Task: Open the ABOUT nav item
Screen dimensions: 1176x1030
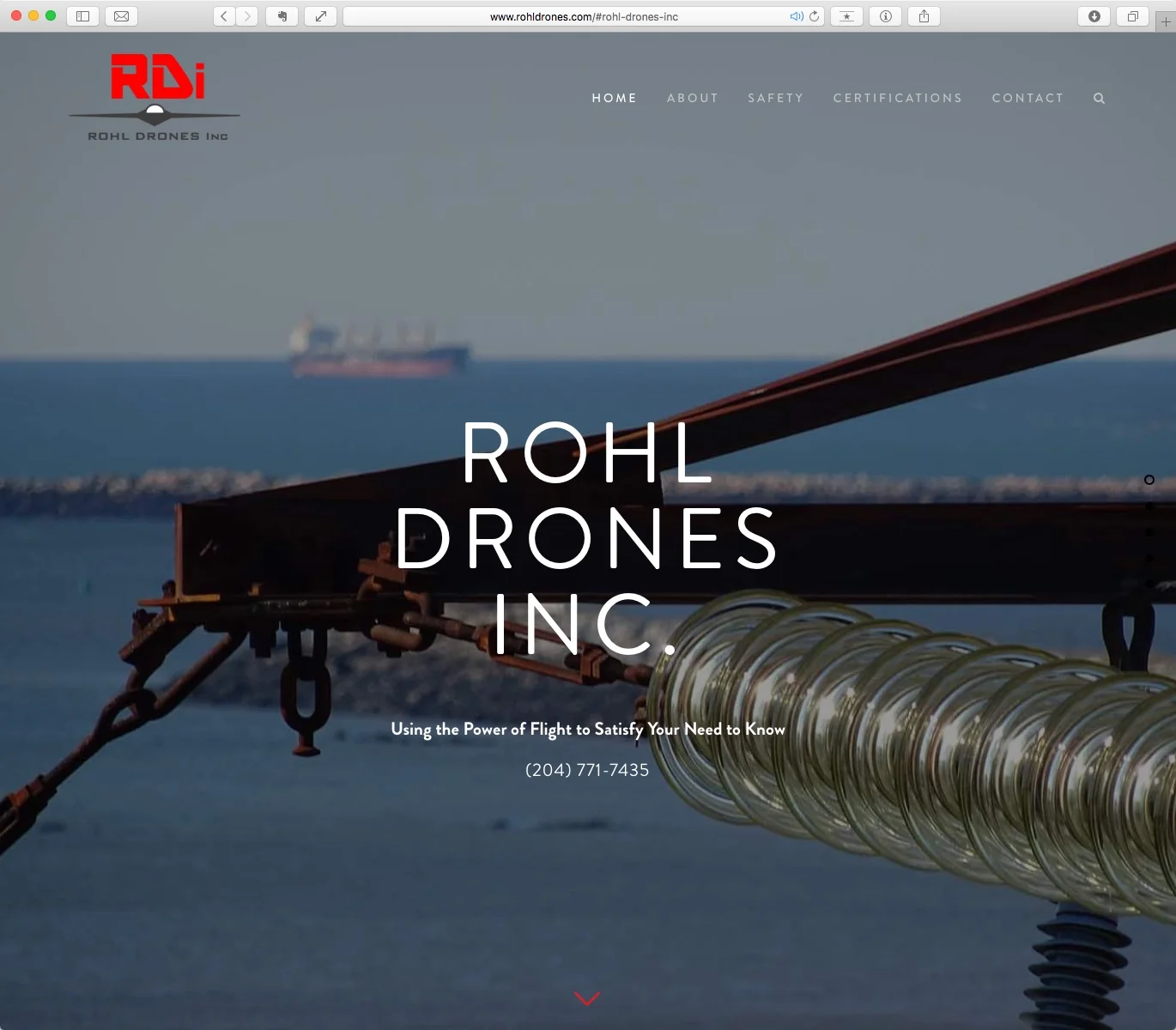Action: click(693, 98)
